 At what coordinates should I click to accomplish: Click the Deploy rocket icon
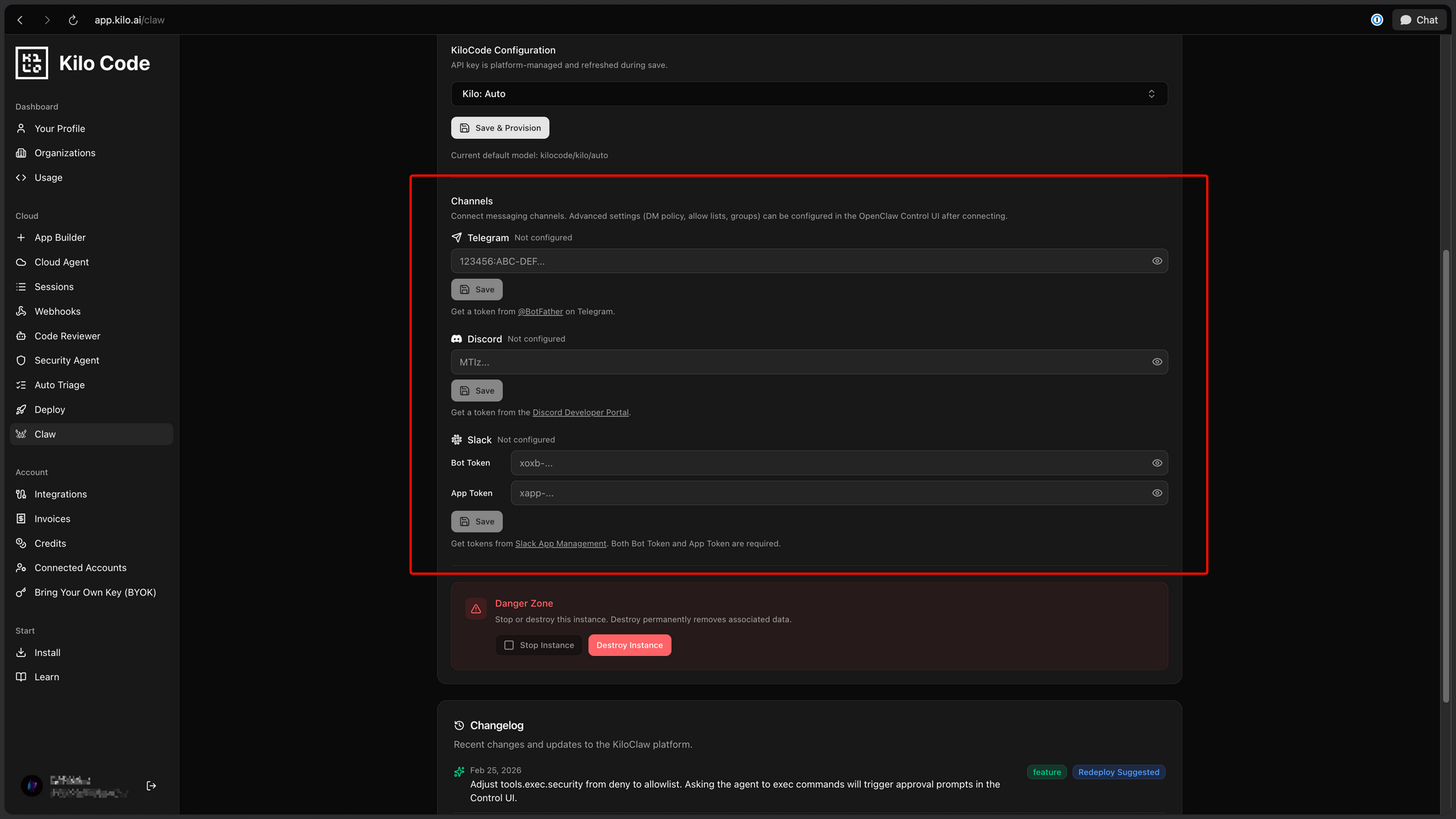[x=21, y=410]
